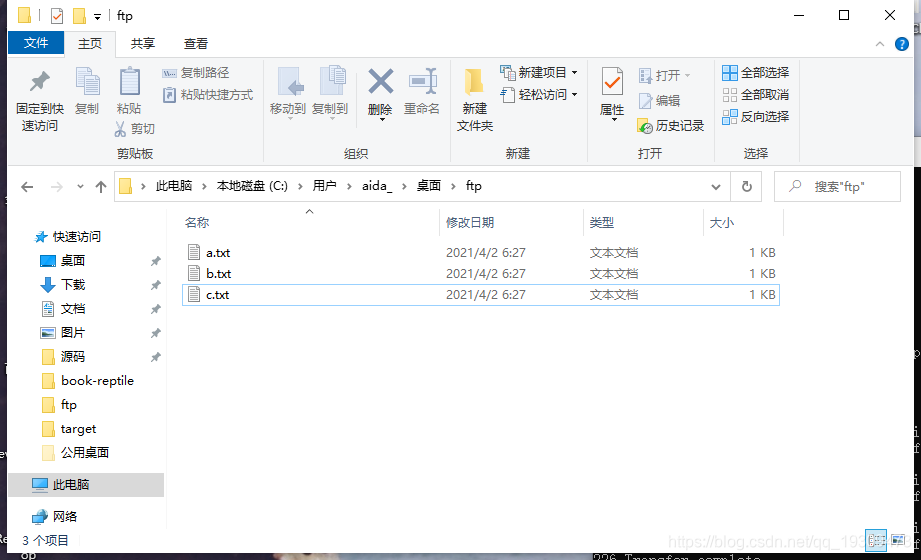921x560 pixels.
Task: Select the a.txt file
Action: click(x=480, y=253)
